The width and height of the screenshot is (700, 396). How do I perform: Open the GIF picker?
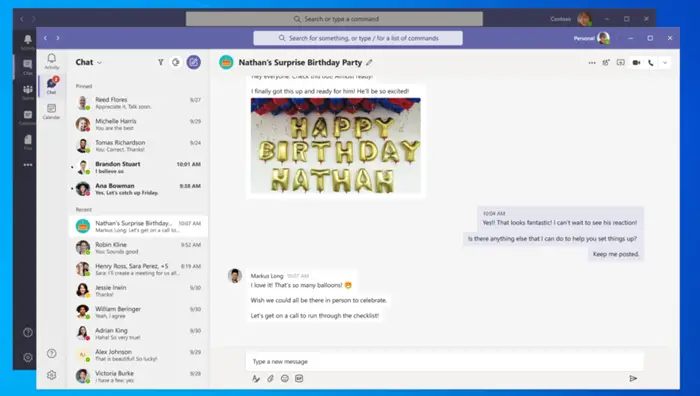click(299, 379)
